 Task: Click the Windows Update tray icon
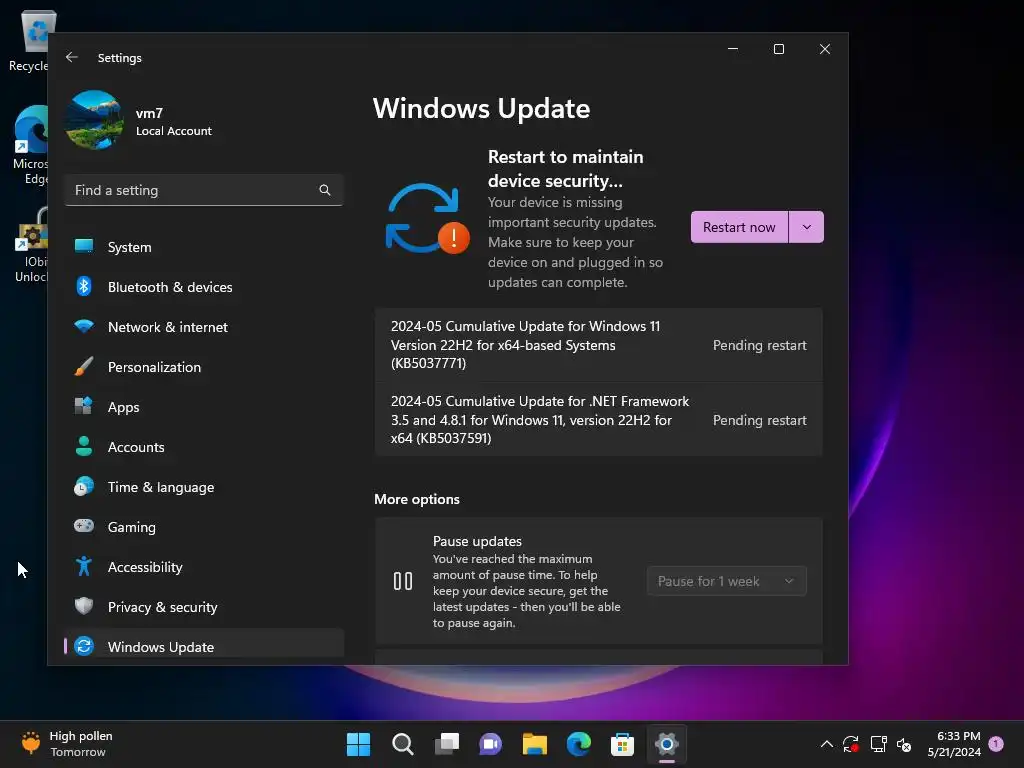pyautogui.click(x=851, y=744)
